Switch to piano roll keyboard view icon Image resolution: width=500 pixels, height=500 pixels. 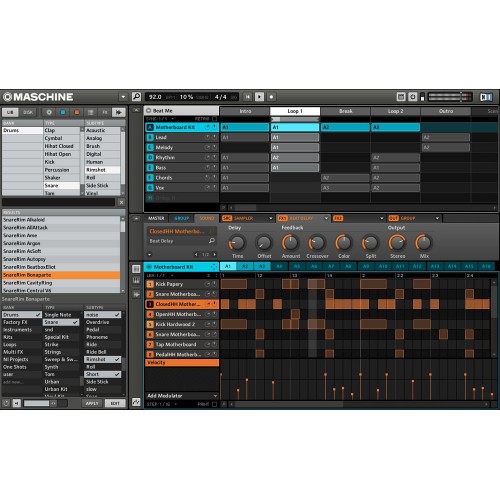click(136, 281)
